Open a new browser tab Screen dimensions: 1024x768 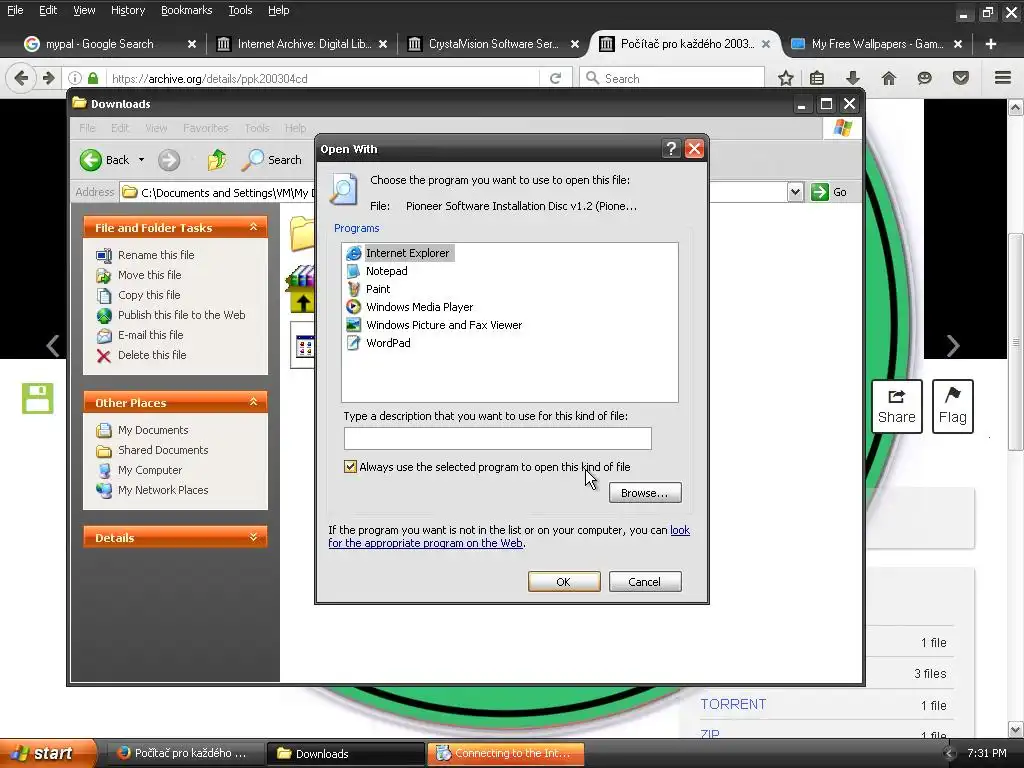[x=991, y=44]
